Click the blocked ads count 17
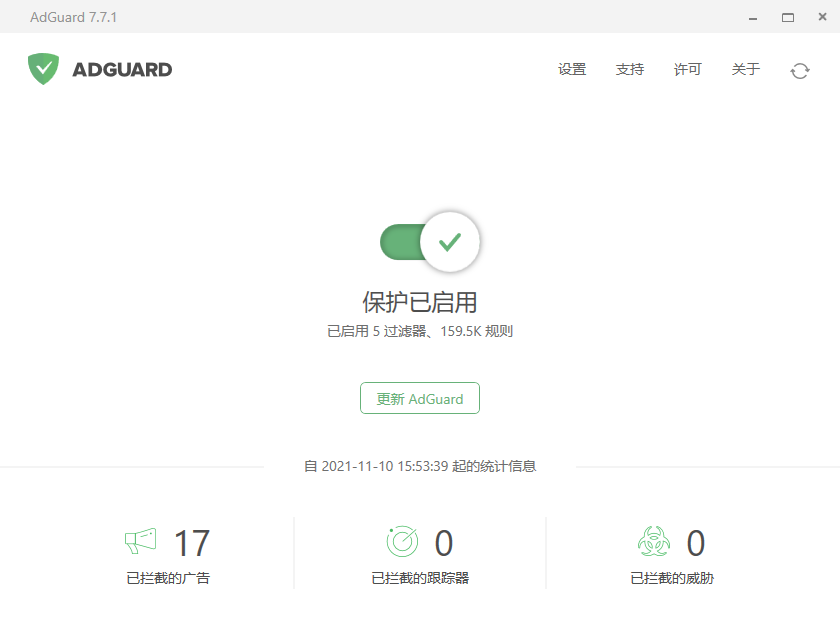 click(192, 544)
